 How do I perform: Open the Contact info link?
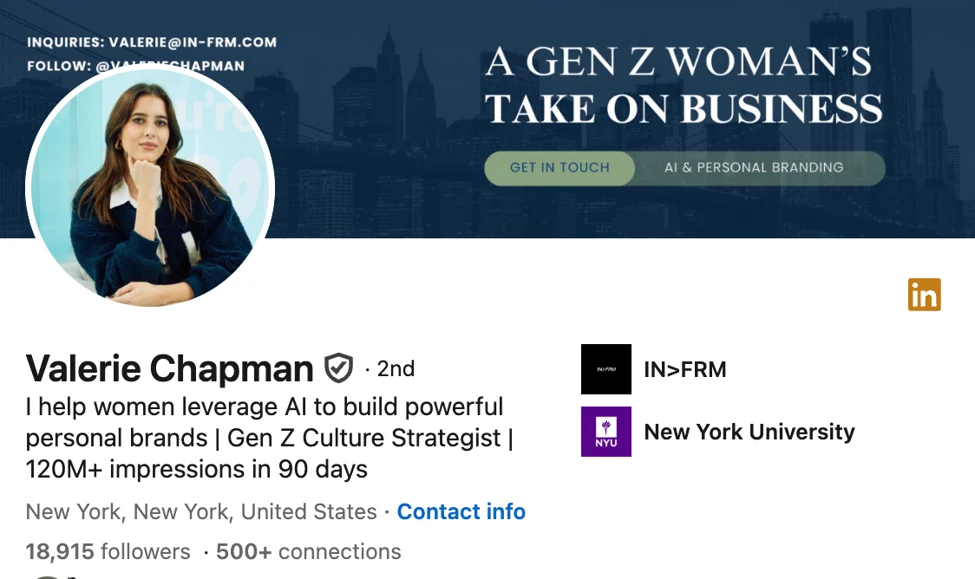[x=461, y=511]
